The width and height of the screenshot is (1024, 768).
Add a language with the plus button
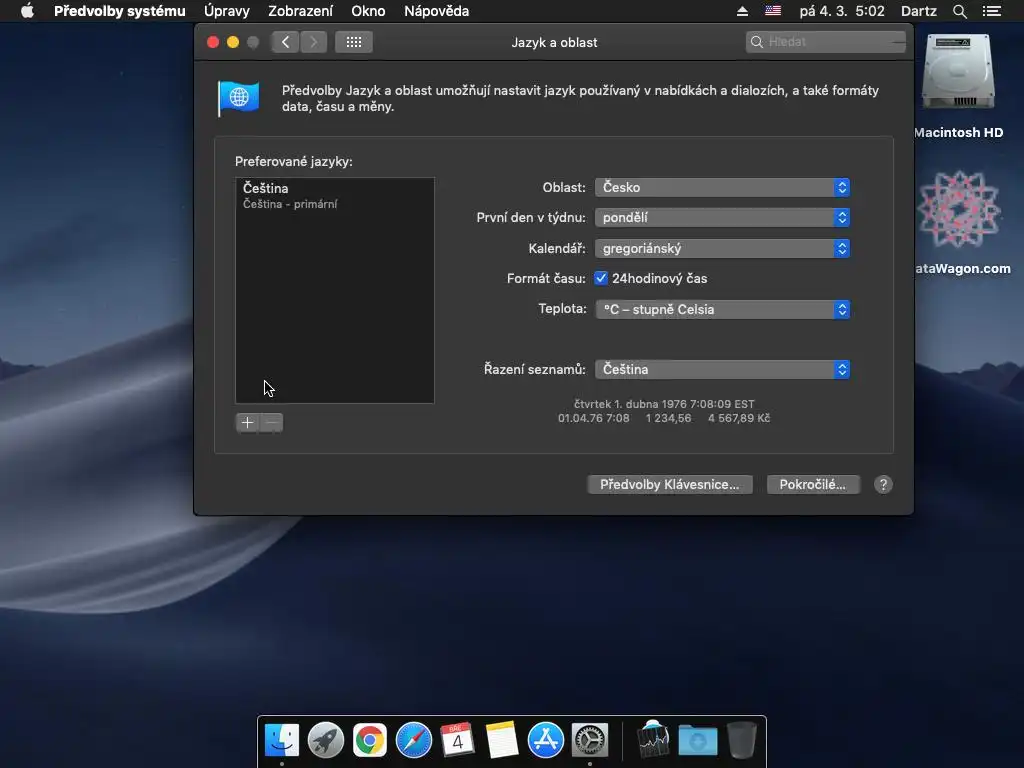[248, 423]
